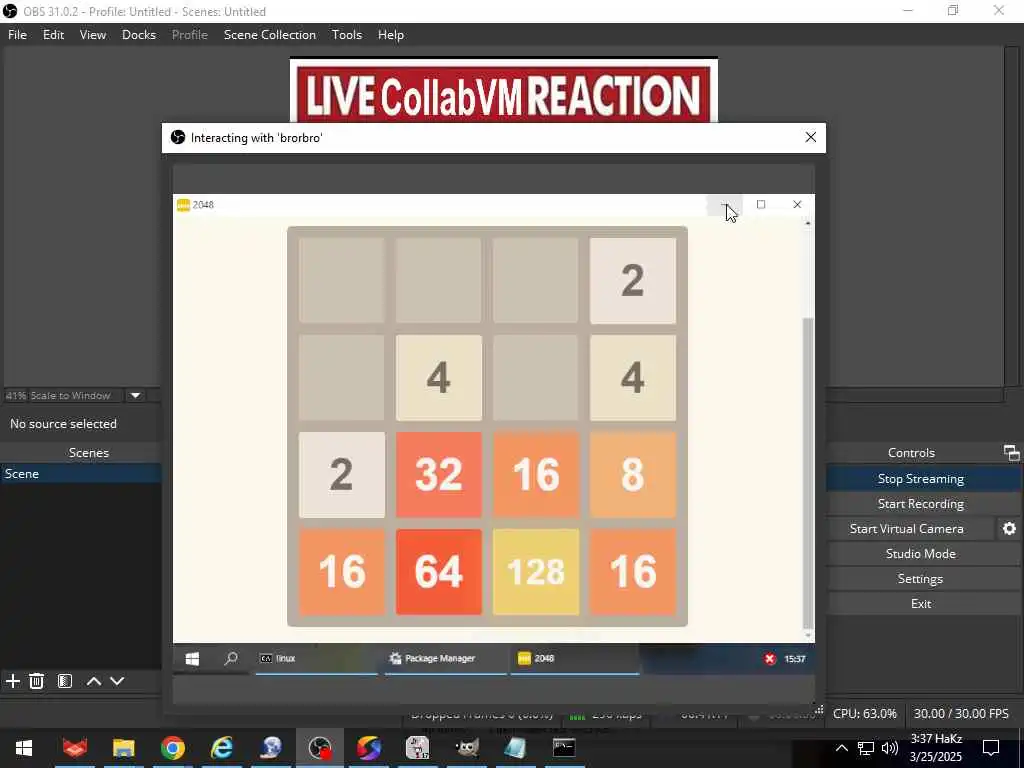Viewport: 1024px width, 768px height.
Task: Add a new scene with the plus icon
Action: tap(12, 681)
